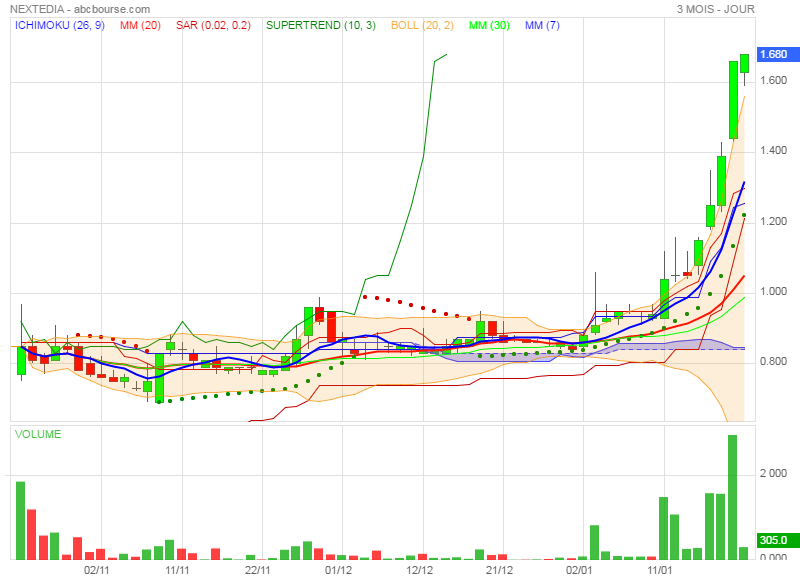Viewport: 800px width, 580px height.
Task: Click the 1.600 price axis label
Action: coord(773,81)
